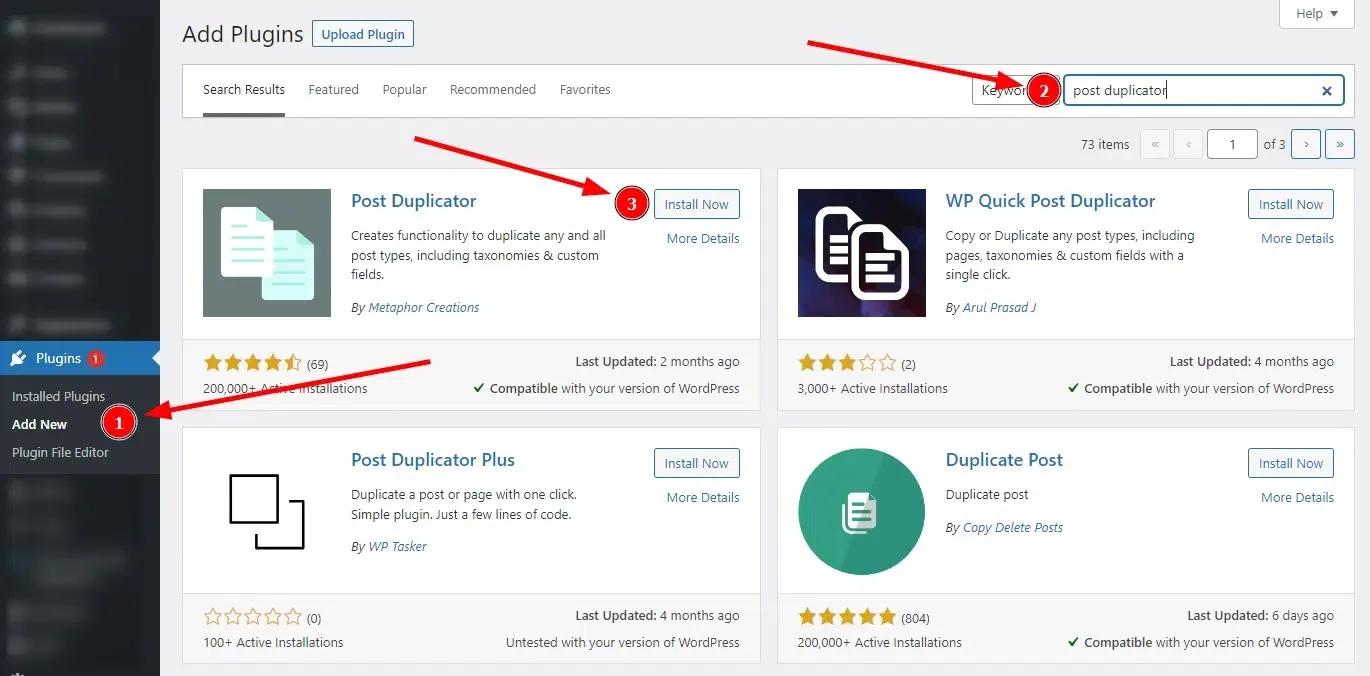
Task: Go to the last page double arrow
Action: [1340, 144]
